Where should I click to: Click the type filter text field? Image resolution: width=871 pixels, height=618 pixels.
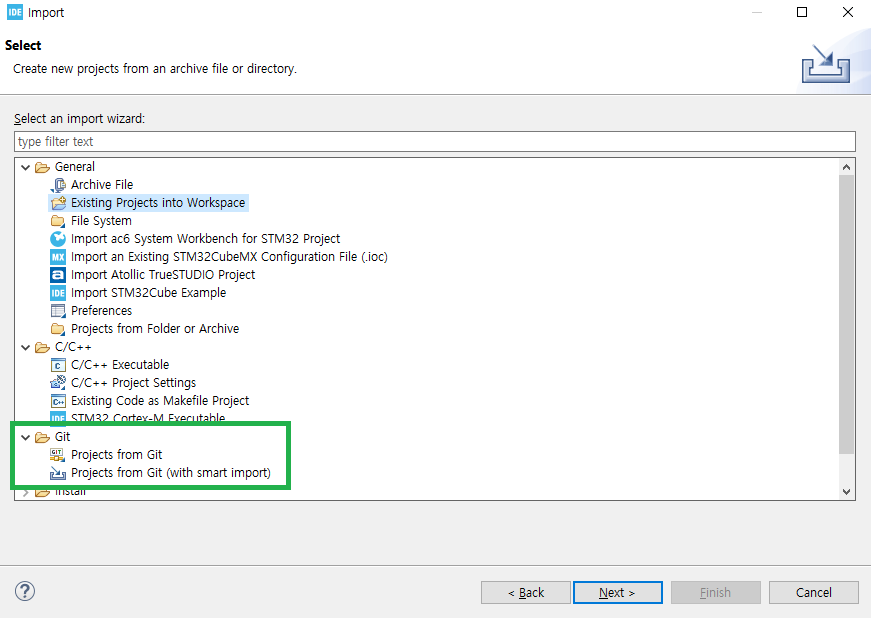[434, 142]
